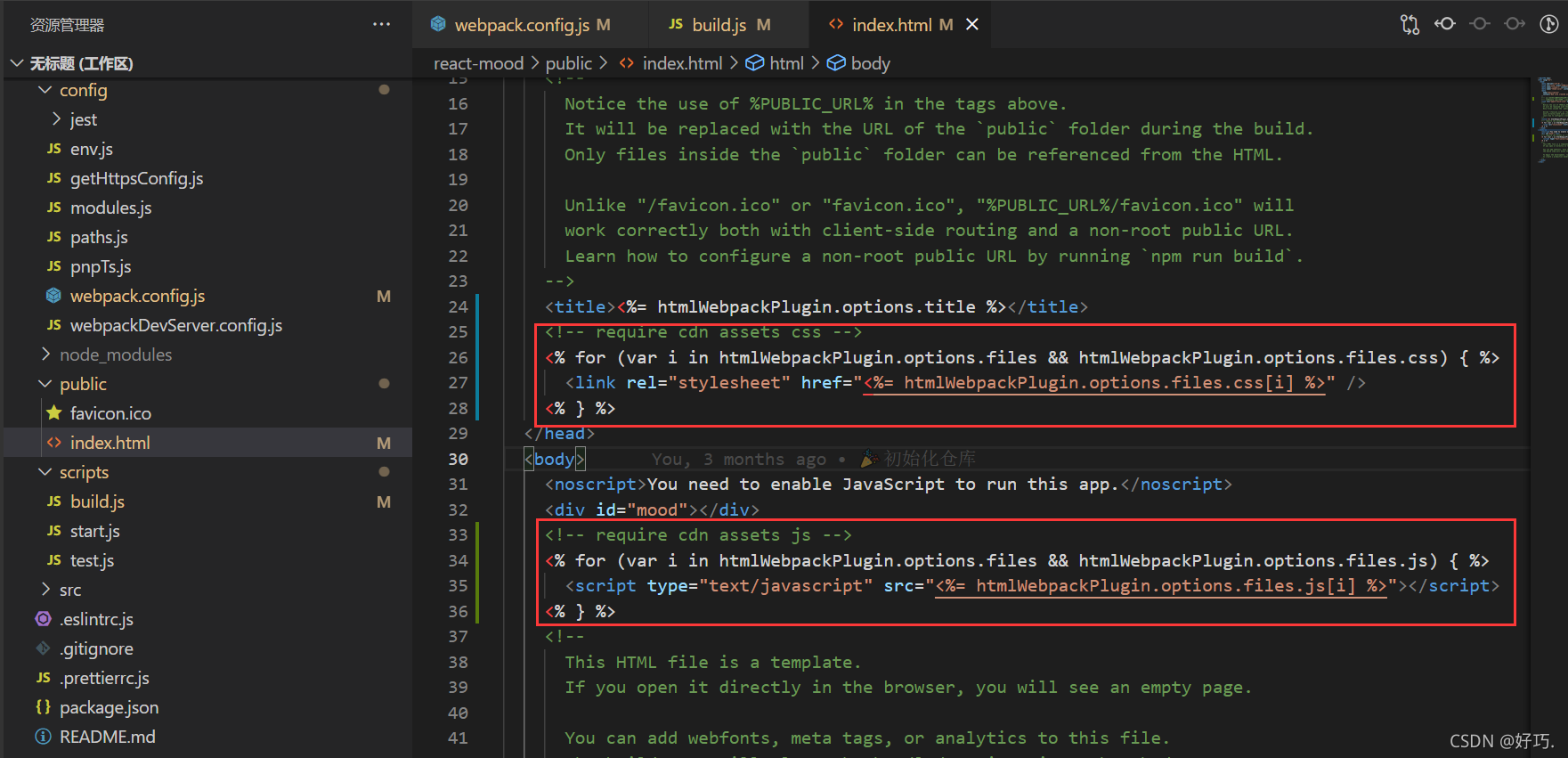Open the timeline clock icon at top right
1568x758 pixels.
[x=1549, y=24]
